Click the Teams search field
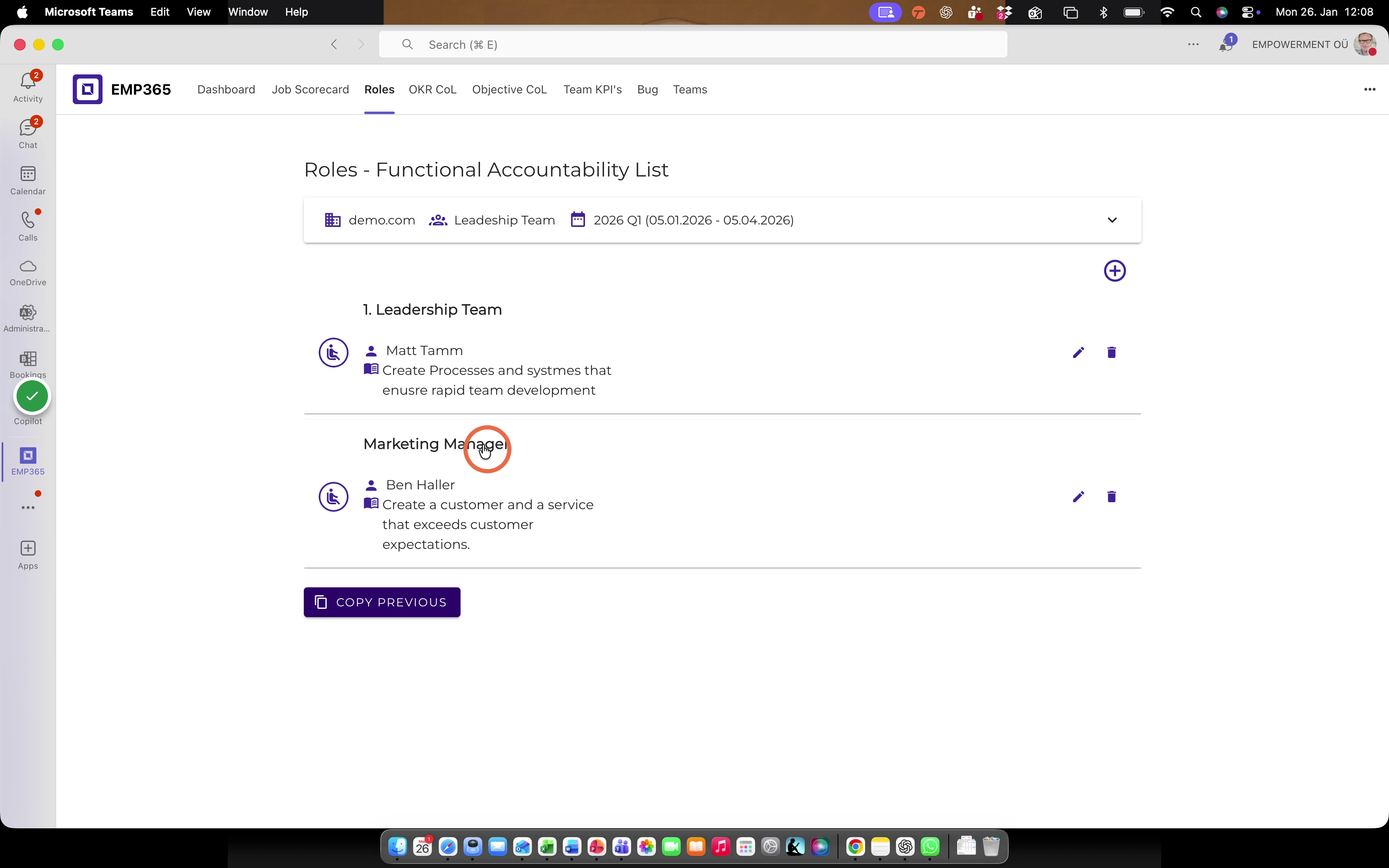 tap(693, 44)
